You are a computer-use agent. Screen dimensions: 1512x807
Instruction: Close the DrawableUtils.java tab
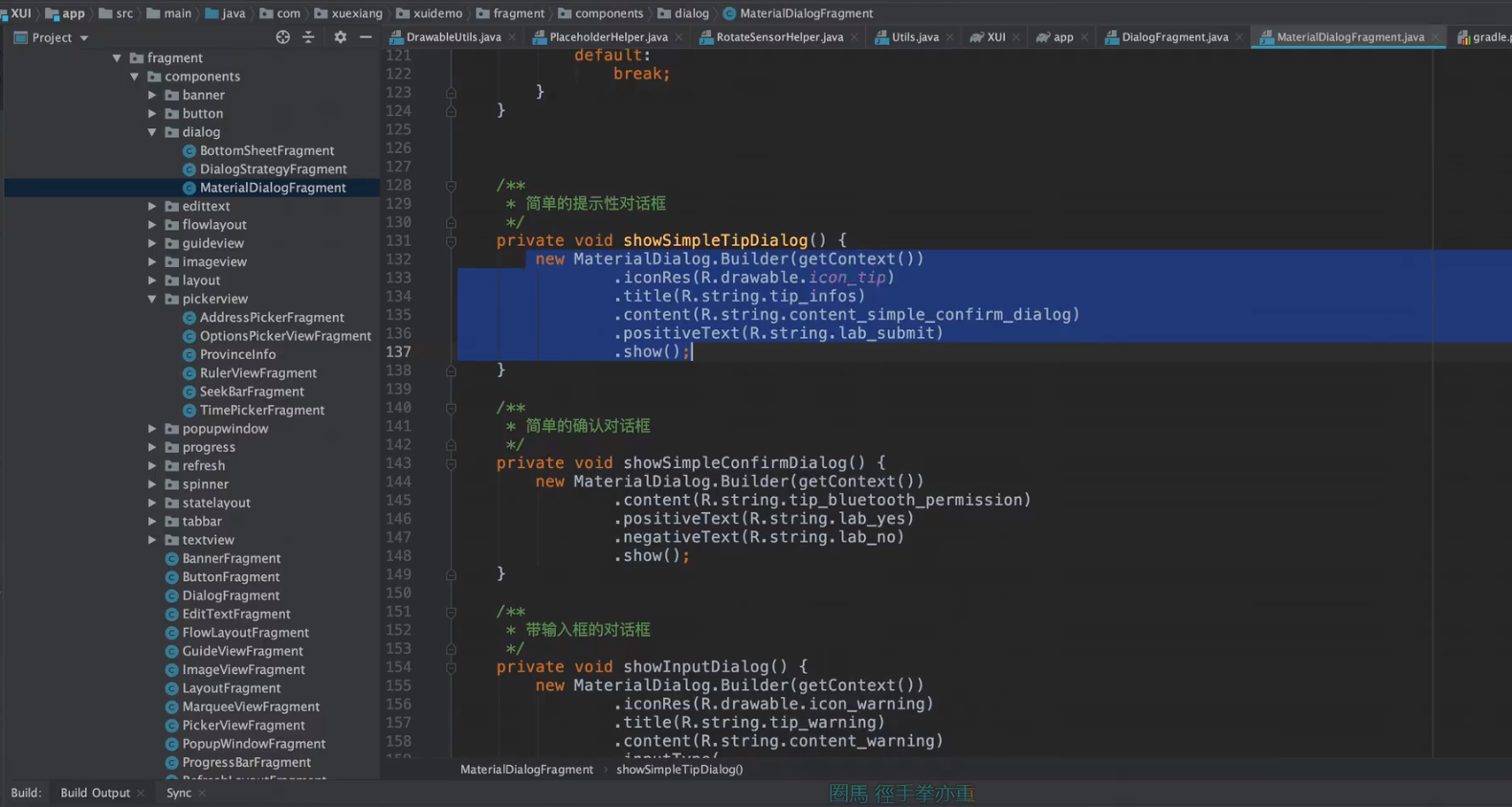click(x=512, y=37)
